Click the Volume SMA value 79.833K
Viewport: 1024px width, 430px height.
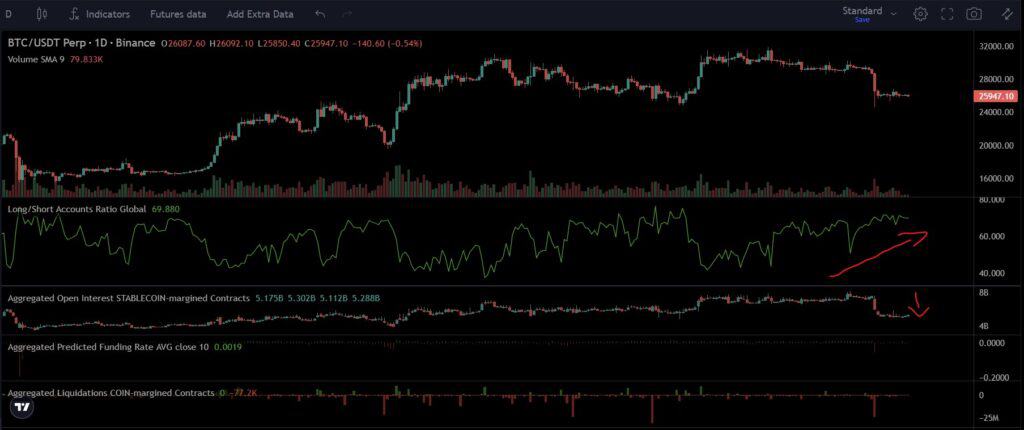coord(87,59)
